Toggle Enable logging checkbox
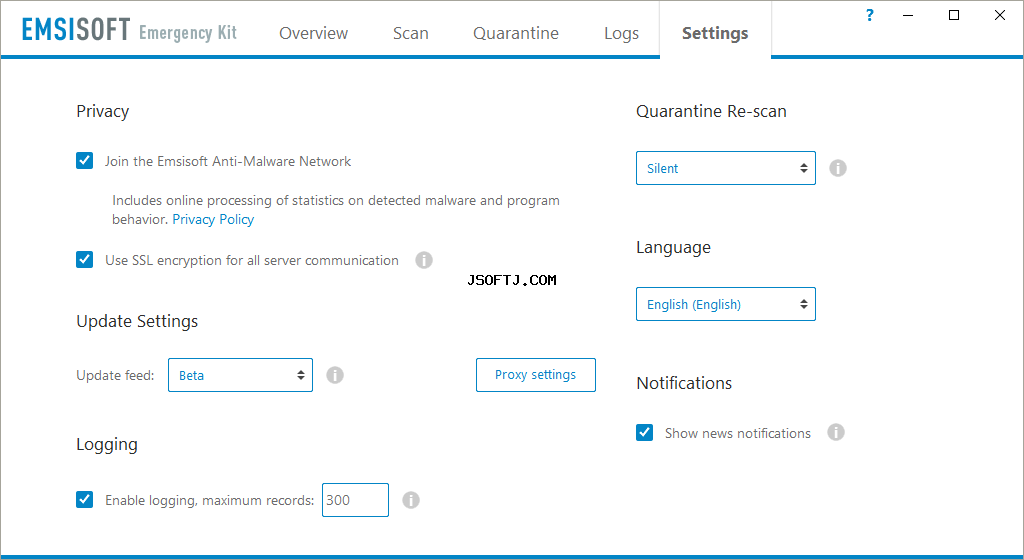This screenshot has width=1024, height=560. click(x=84, y=500)
